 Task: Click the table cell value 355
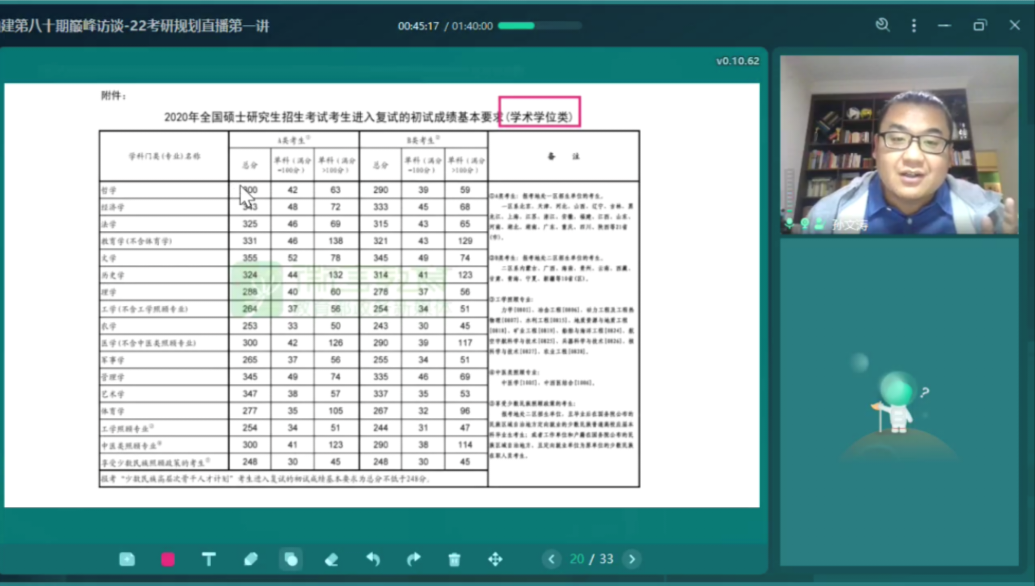(x=250, y=258)
